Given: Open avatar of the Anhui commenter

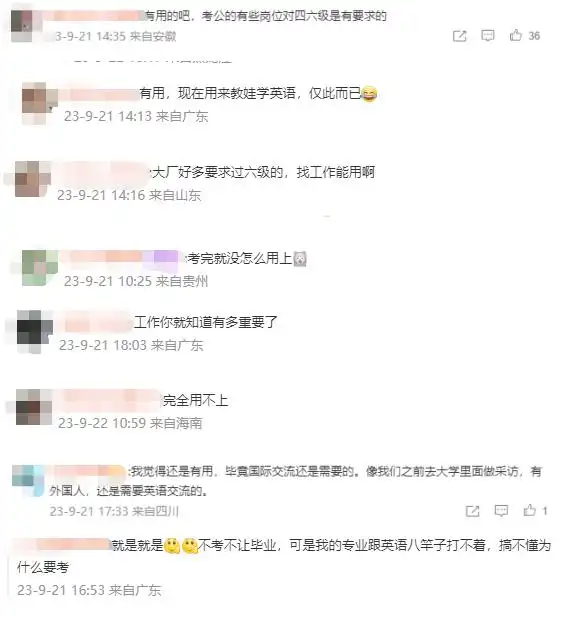Looking at the screenshot, I should coord(22,26).
